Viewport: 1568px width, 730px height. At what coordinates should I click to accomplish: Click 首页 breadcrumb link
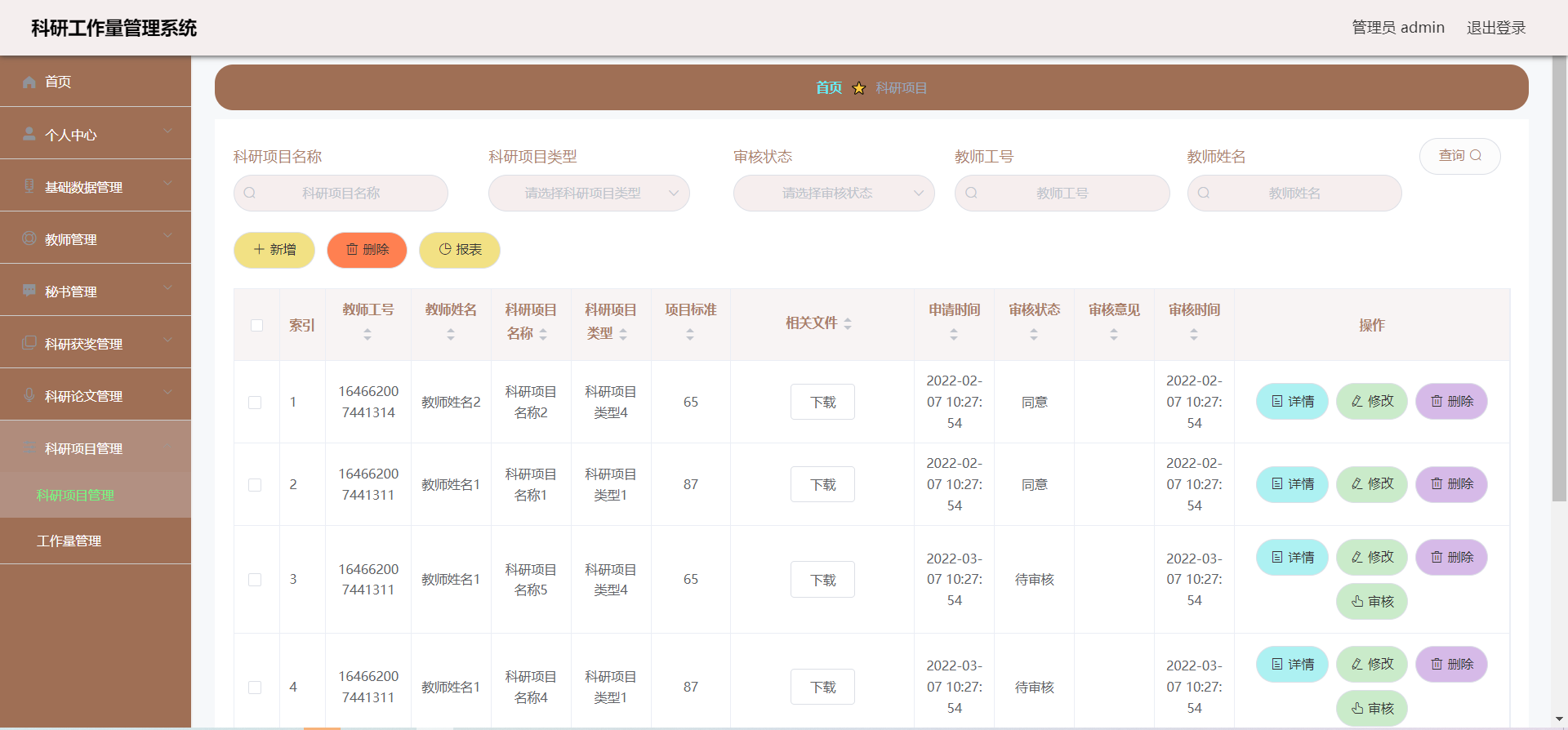829,87
